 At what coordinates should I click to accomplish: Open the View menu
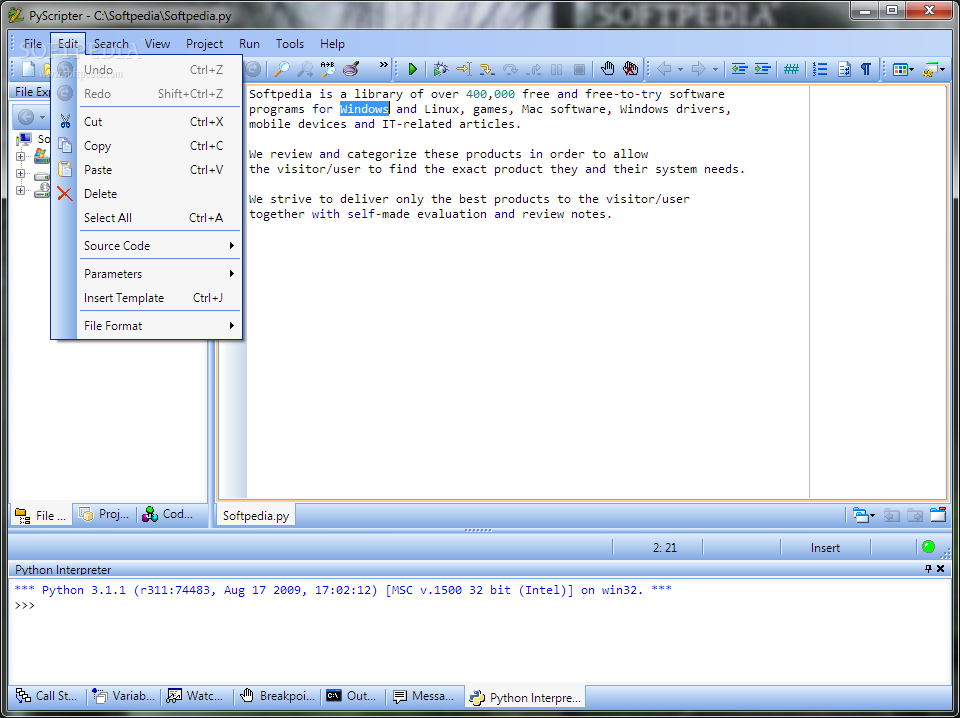[157, 43]
